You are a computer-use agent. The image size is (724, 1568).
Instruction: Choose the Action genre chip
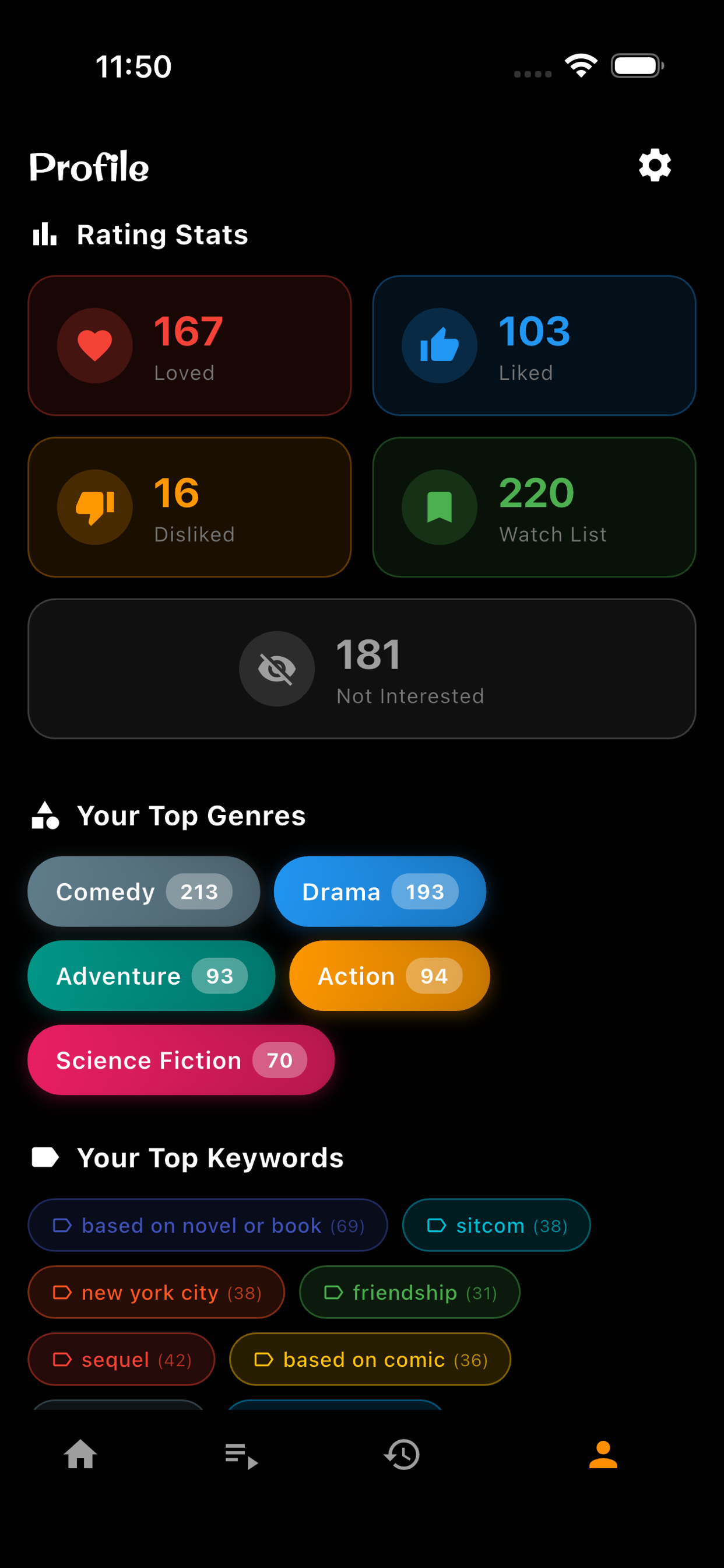coord(389,976)
